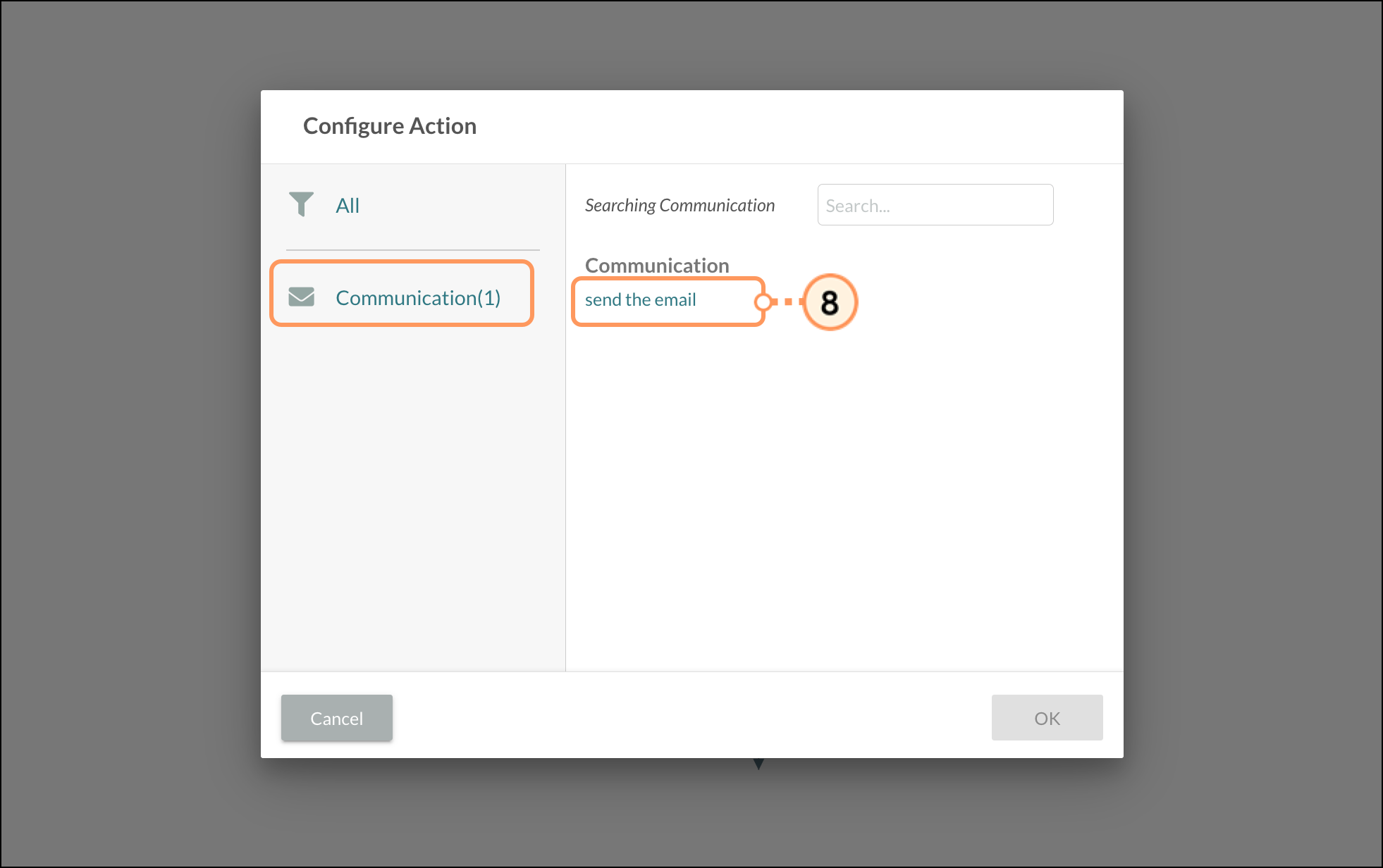Viewport: 1383px width, 868px height.
Task: Click the callout connector circle beside email action
Action: click(x=763, y=302)
